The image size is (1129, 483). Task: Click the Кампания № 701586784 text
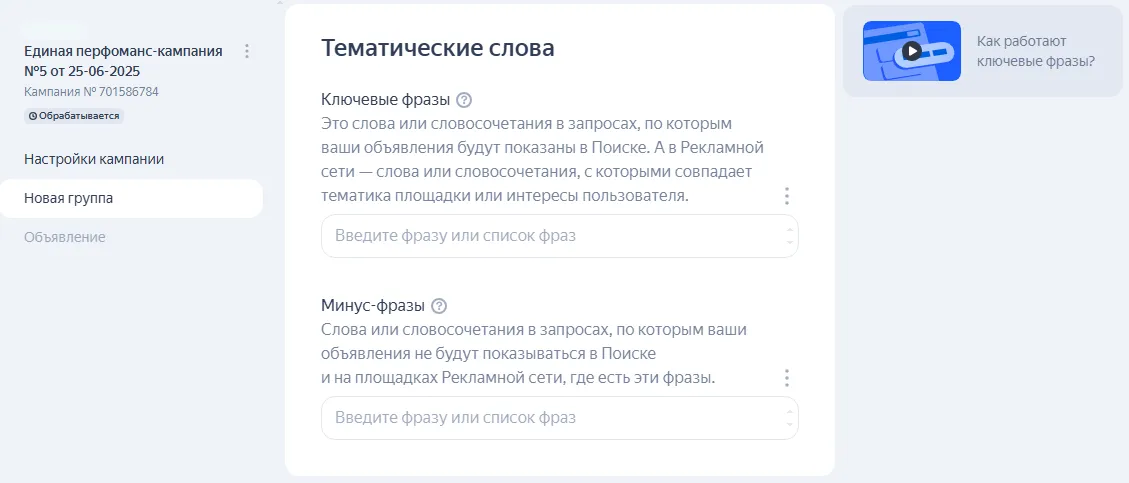[x=91, y=92]
